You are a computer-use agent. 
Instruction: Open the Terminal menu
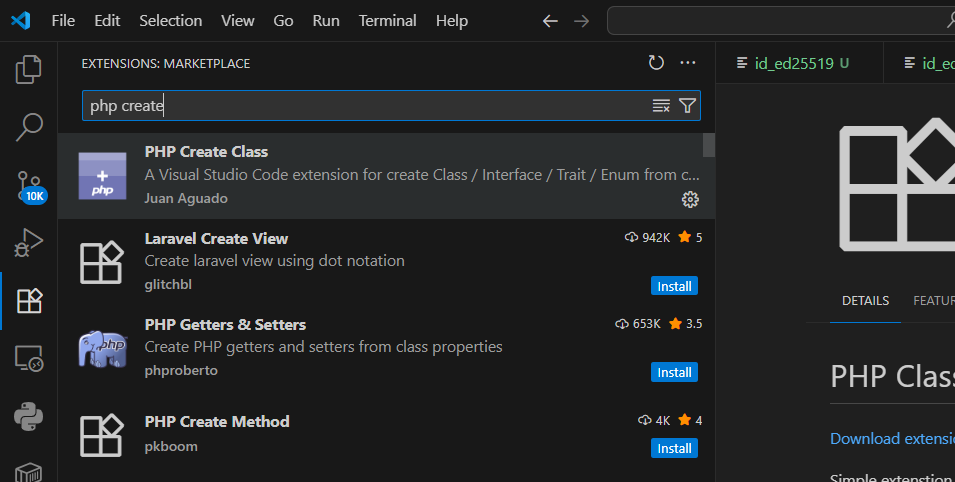tap(387, 21)
